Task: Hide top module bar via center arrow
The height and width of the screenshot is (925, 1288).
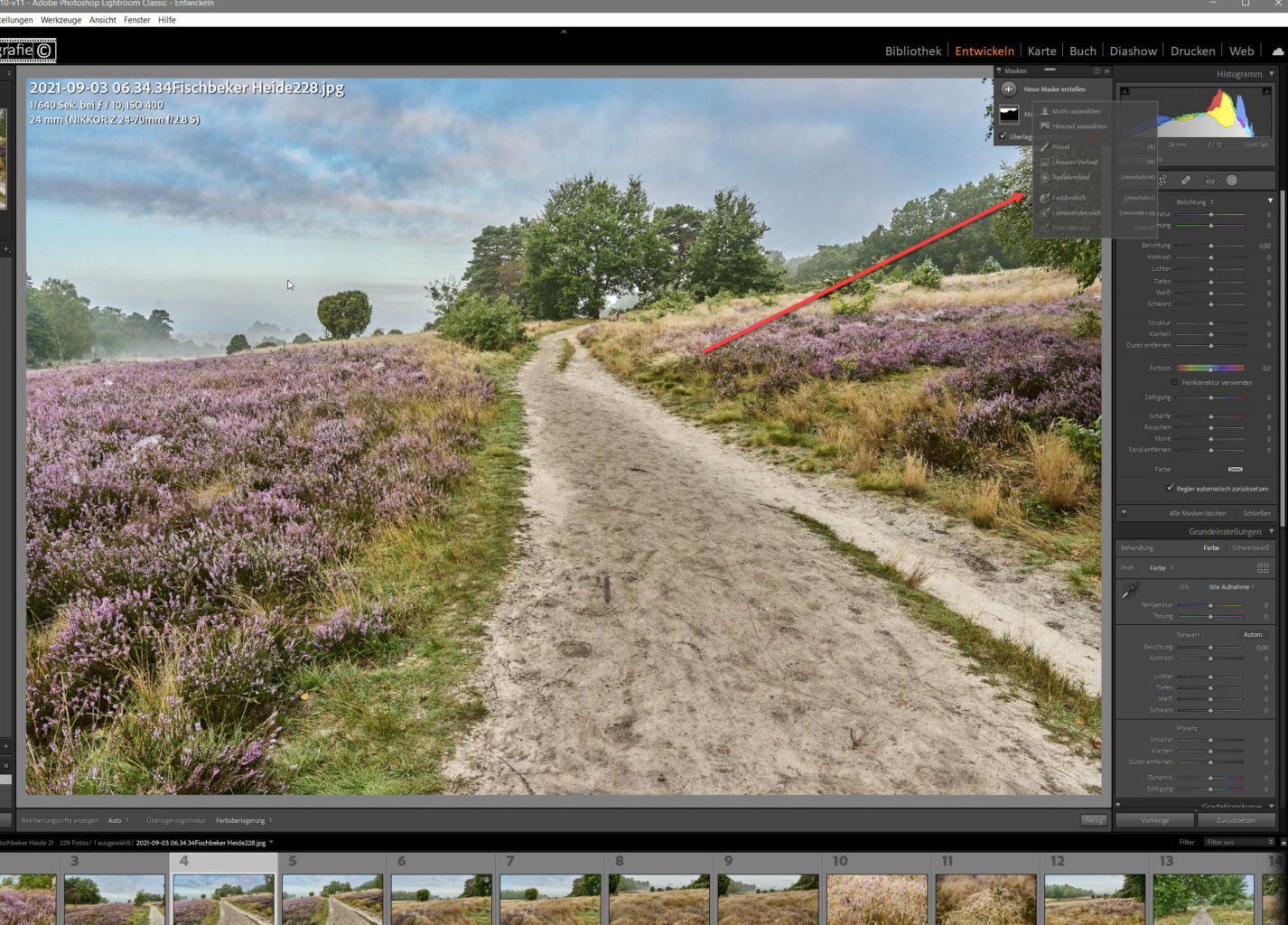Action: coord(564,31)
